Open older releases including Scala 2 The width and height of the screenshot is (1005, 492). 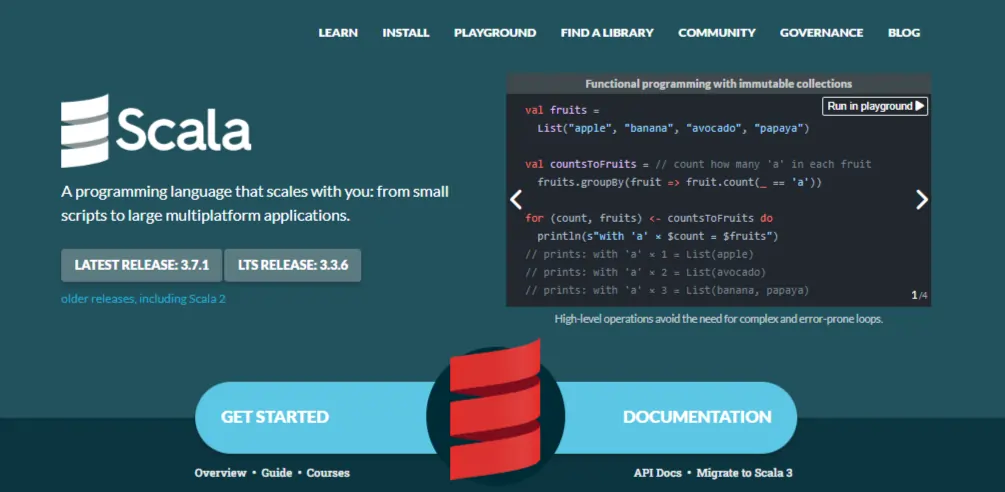pyautogui.click(x=143, y=299)
